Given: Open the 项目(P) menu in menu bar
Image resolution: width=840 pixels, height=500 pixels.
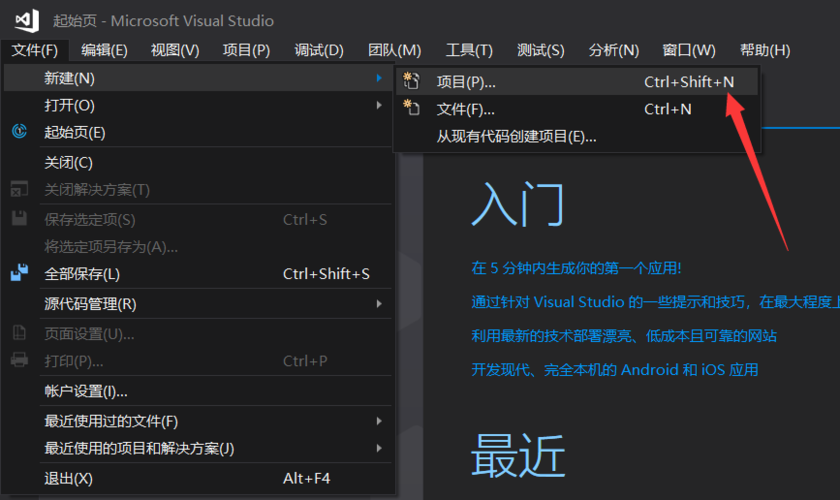Looking at the screenshot, I should tap(246, 50).
